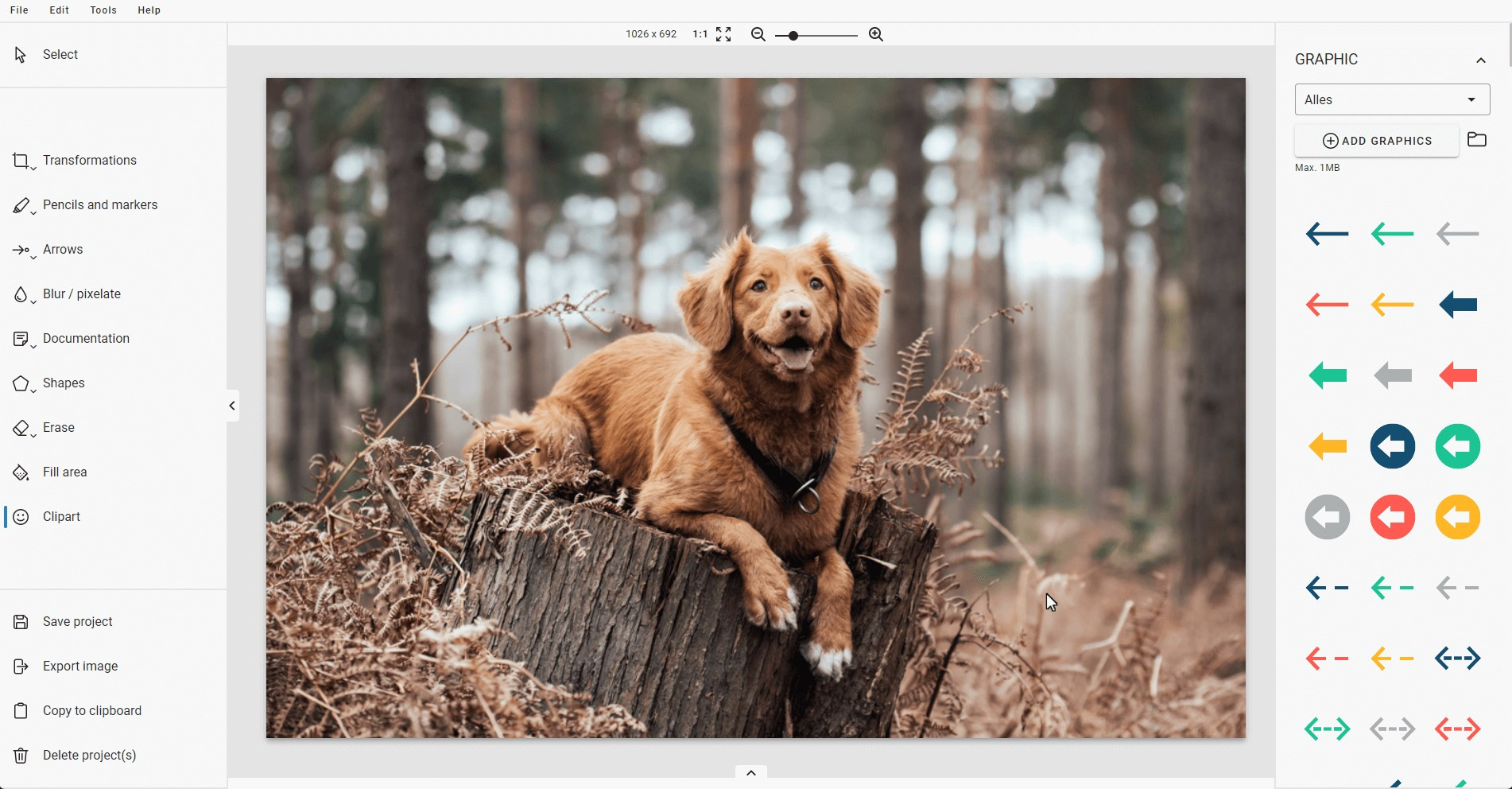The height and width of the screenshot is (789, 1512).
Task: Open the Pencils and markers tool
Action: tap(99, 205)
